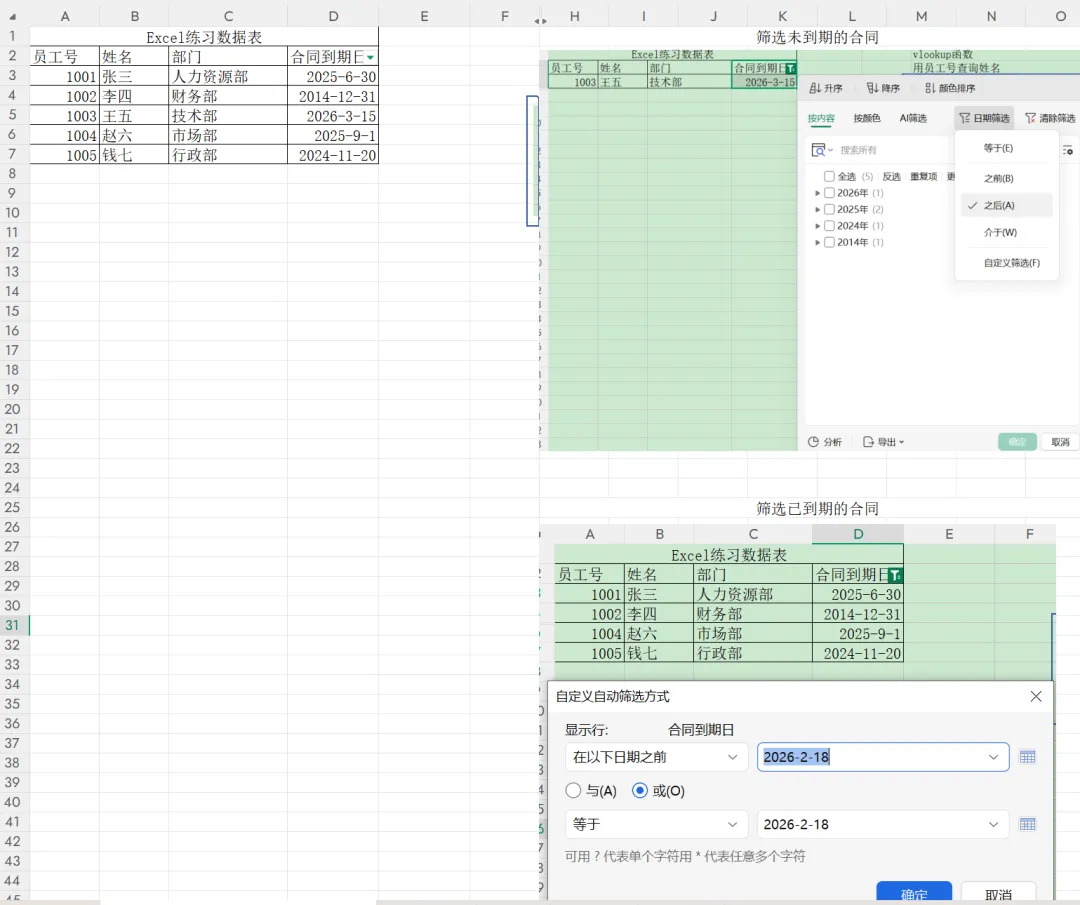
Task: Click the blue 确定 button in the custom autofilter dialog
Action: [x=914, y=893]
